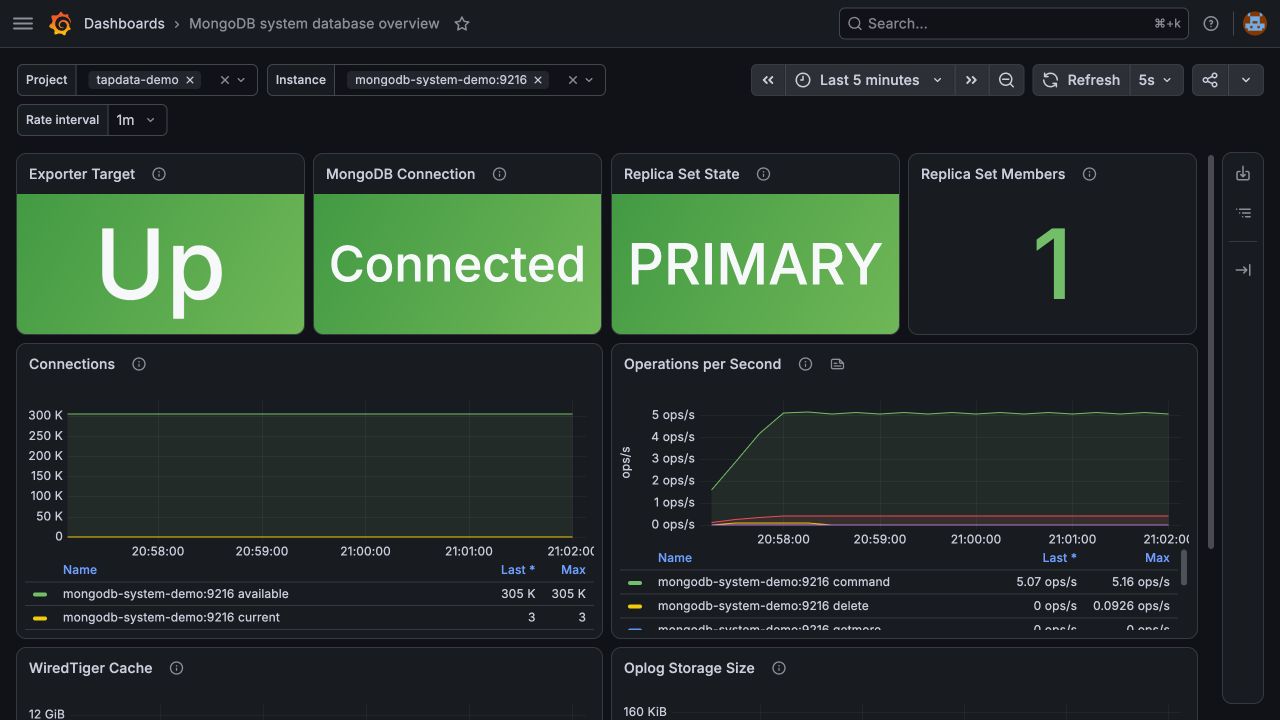This screenshot has width=1280, height=720.
Task: Remove the tapdata-demo project tag
Action: pos(189,80)
